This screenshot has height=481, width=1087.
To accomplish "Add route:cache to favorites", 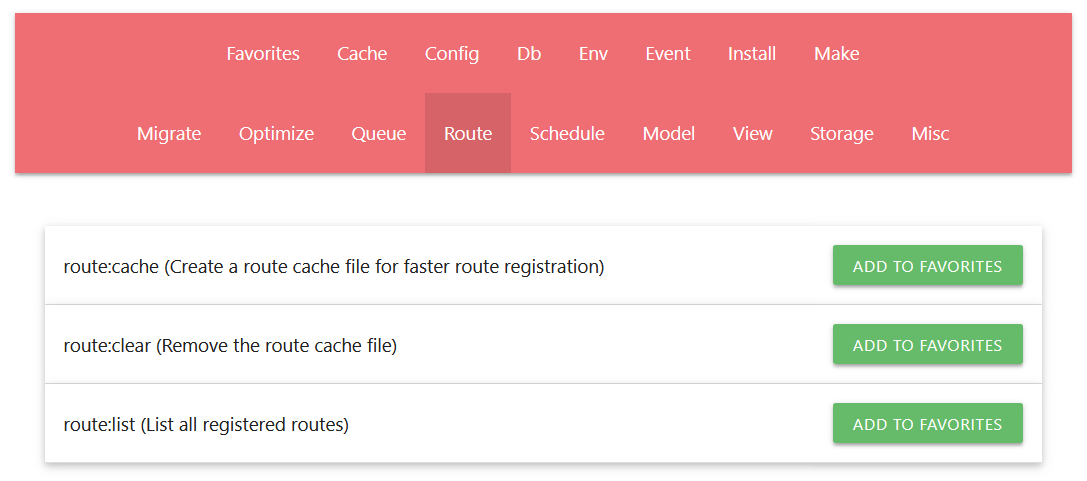I will pos(927,266).
